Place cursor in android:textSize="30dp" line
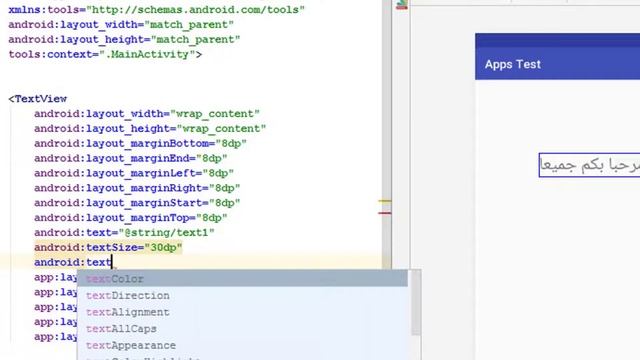The width and height of the screenshot is (640, 360). coord(108,247)
